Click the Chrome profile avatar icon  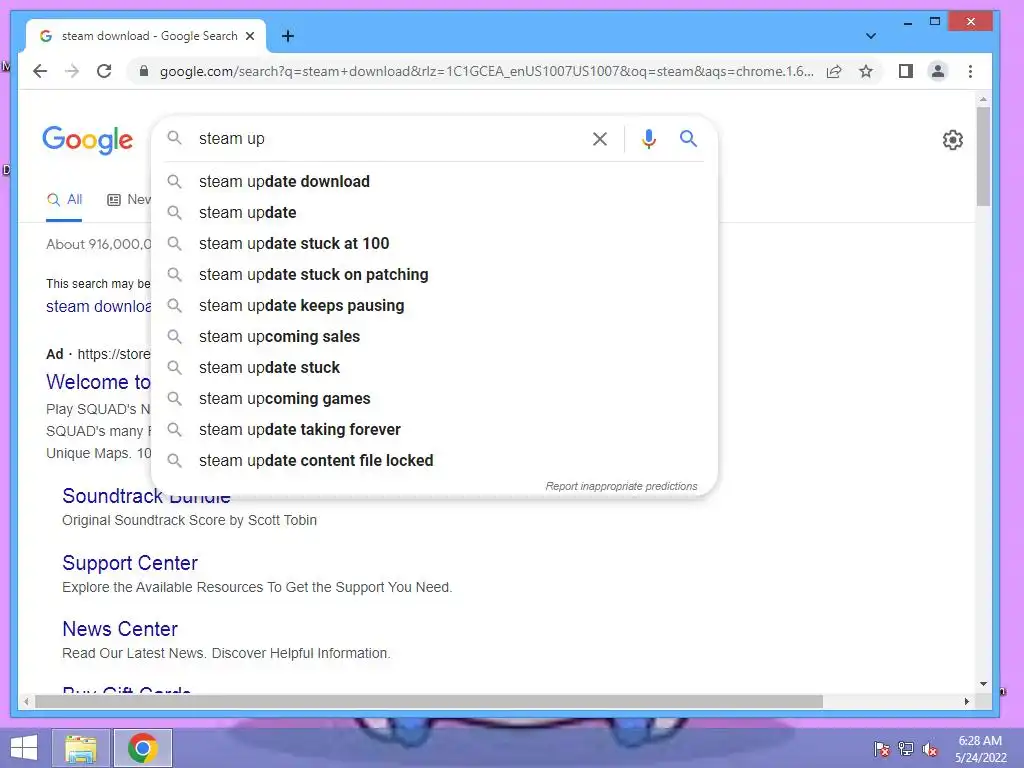(x=938, y=71)
